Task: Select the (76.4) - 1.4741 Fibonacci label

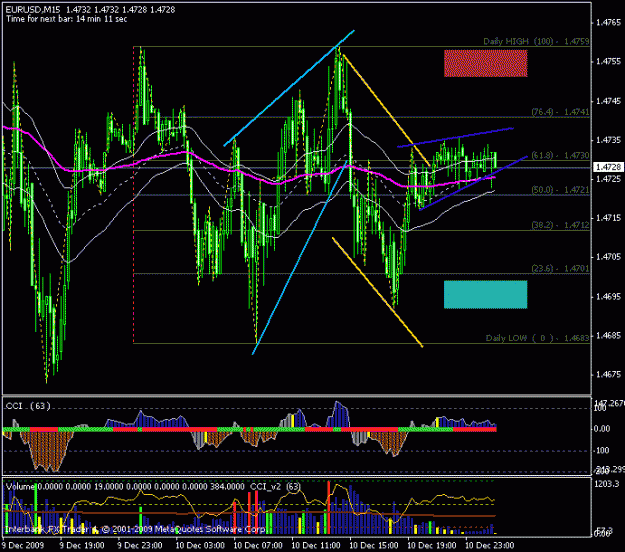Action: (560, 112)
